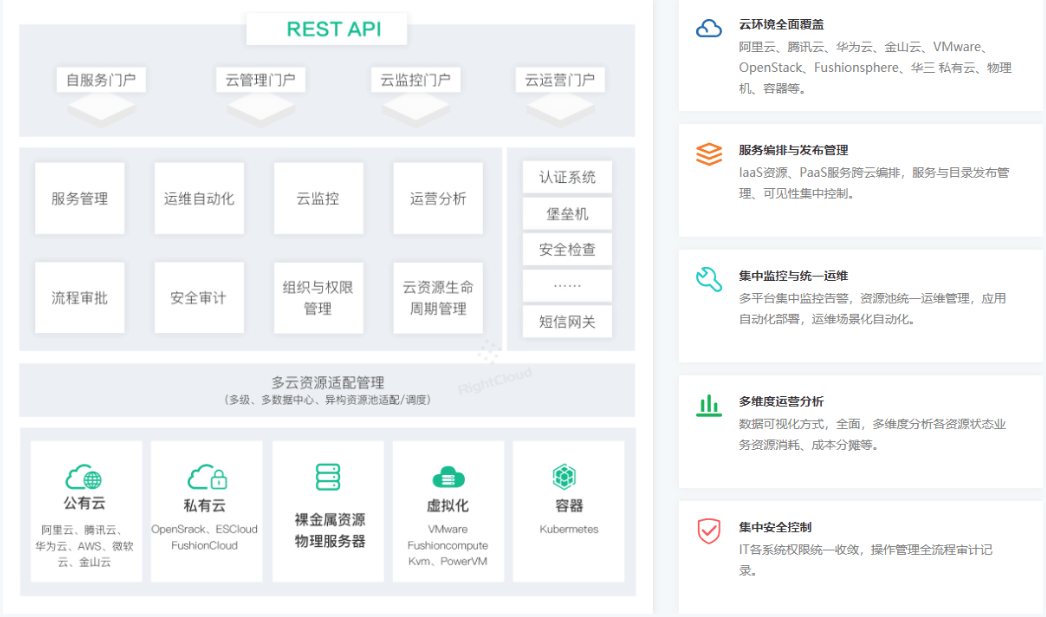The image size is (1046, 617).
Task: Select the 组织与权限管理 module box
Action: click(318, 297)
